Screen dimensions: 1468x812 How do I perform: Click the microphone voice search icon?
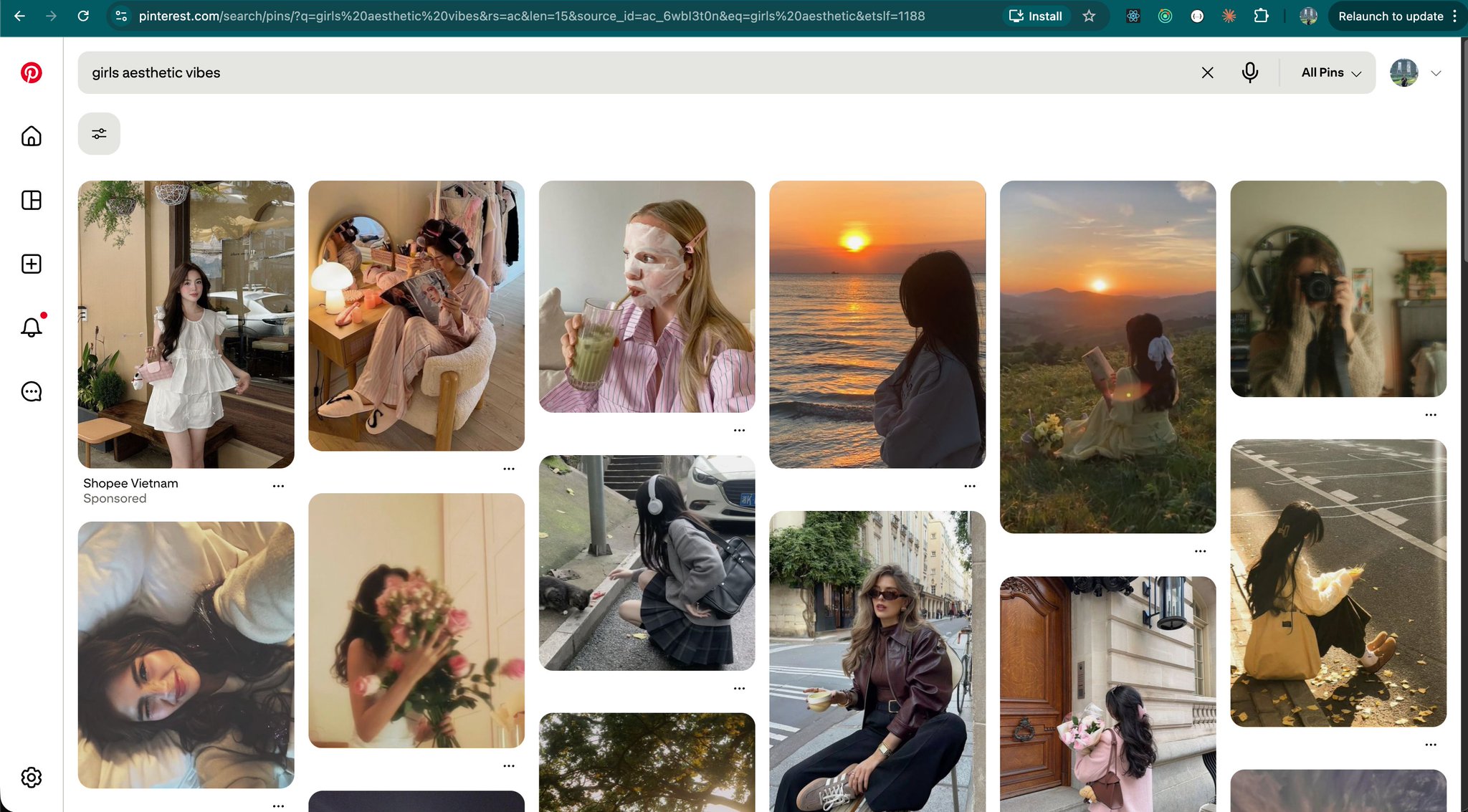pos(1249,72)
